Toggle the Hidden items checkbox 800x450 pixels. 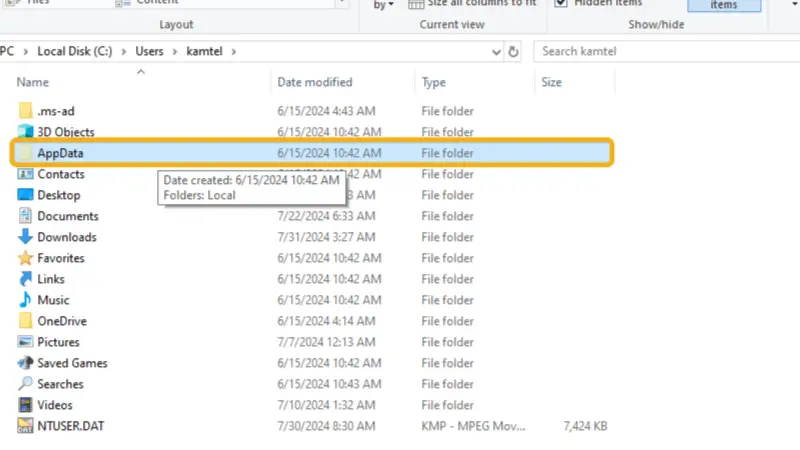click(561, 3)
